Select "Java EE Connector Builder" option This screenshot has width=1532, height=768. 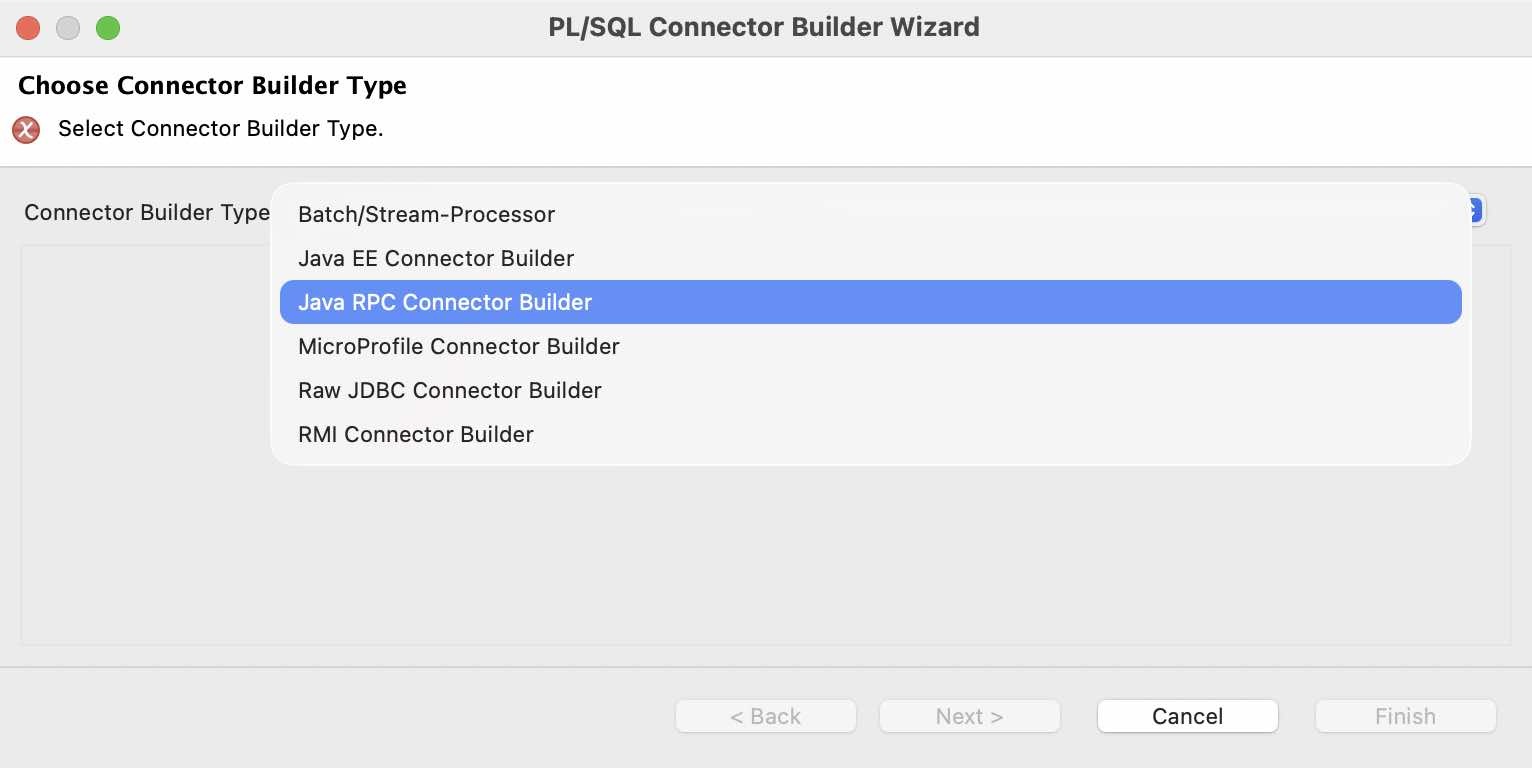pyautogui.click(x=436, y=258)
